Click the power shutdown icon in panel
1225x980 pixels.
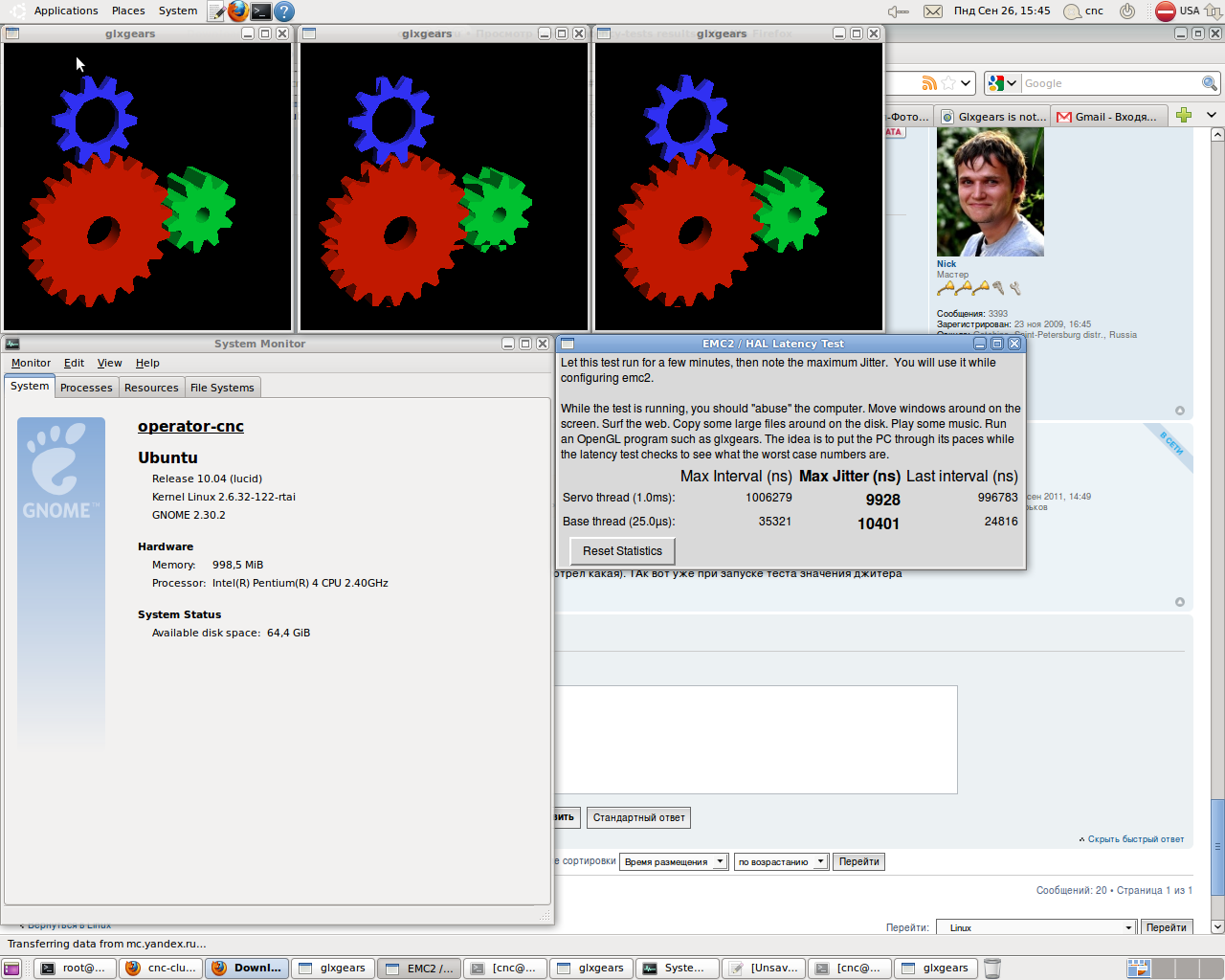pos(1127,11)
